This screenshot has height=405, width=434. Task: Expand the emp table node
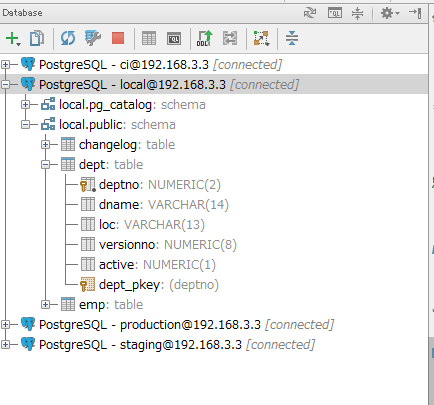45,304
